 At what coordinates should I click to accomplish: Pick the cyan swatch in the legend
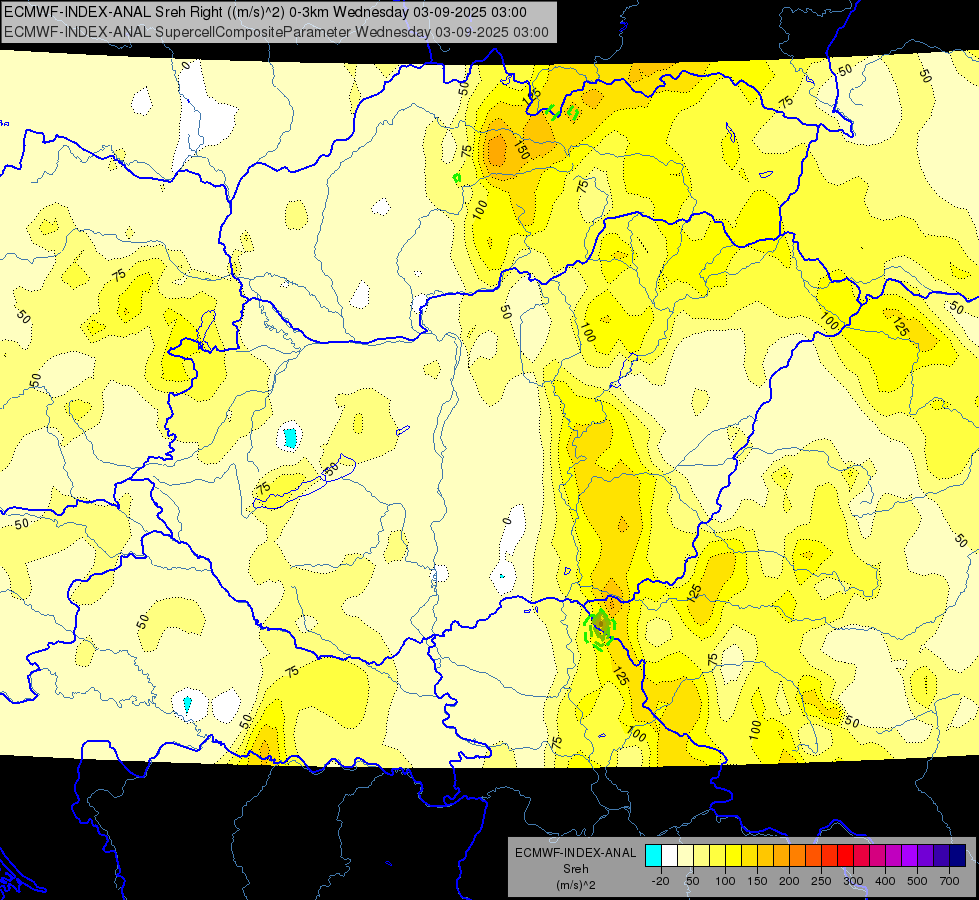point(654,856)
